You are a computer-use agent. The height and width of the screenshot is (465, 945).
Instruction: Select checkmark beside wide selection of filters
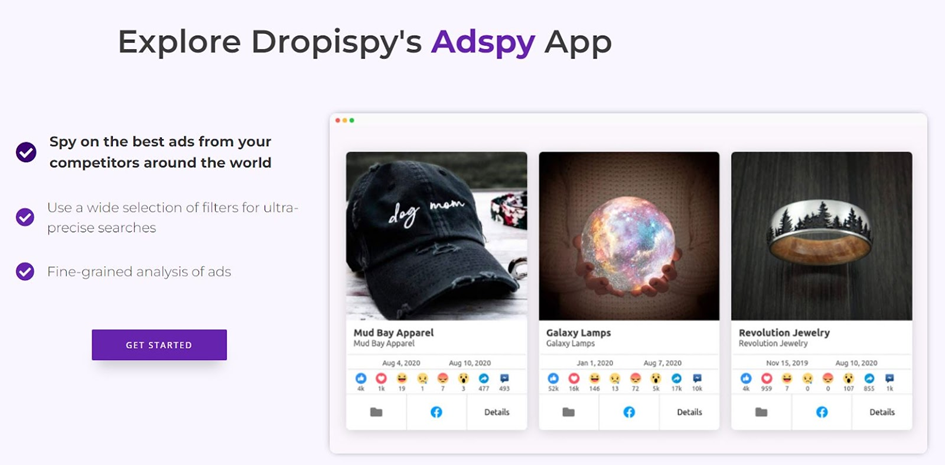click(x=25, y=217)
